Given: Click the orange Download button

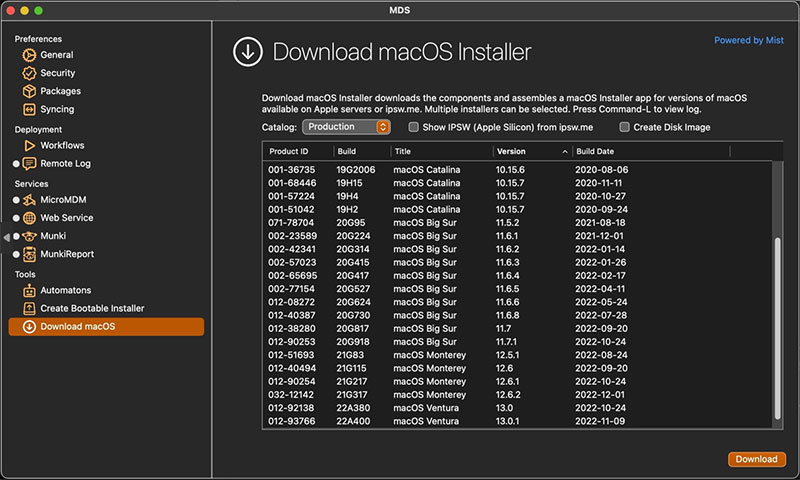Looking at the screenshot, I should pyautogui.click(x=757, y=459).
